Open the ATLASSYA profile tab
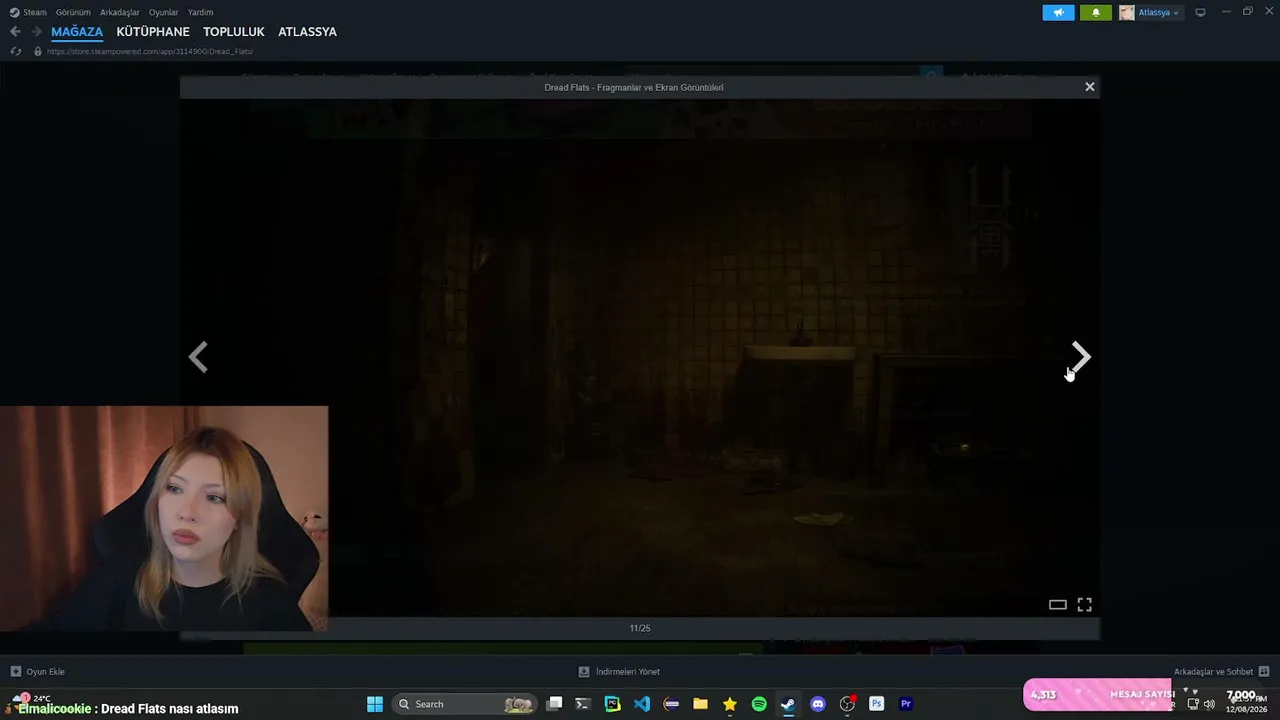Screen dimensions: 1280x720 (x=307, y=32)
